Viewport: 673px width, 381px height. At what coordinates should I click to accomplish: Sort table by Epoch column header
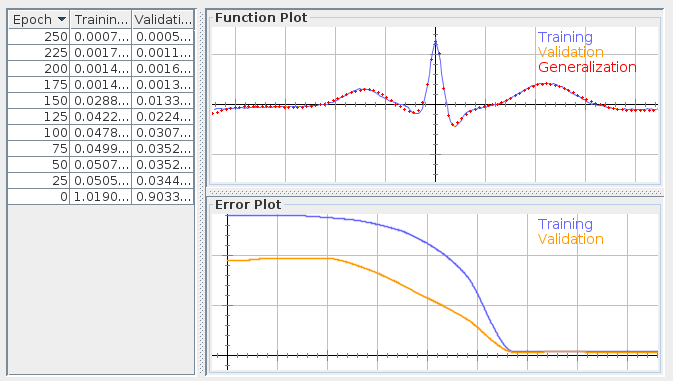(x=39, y=19)
